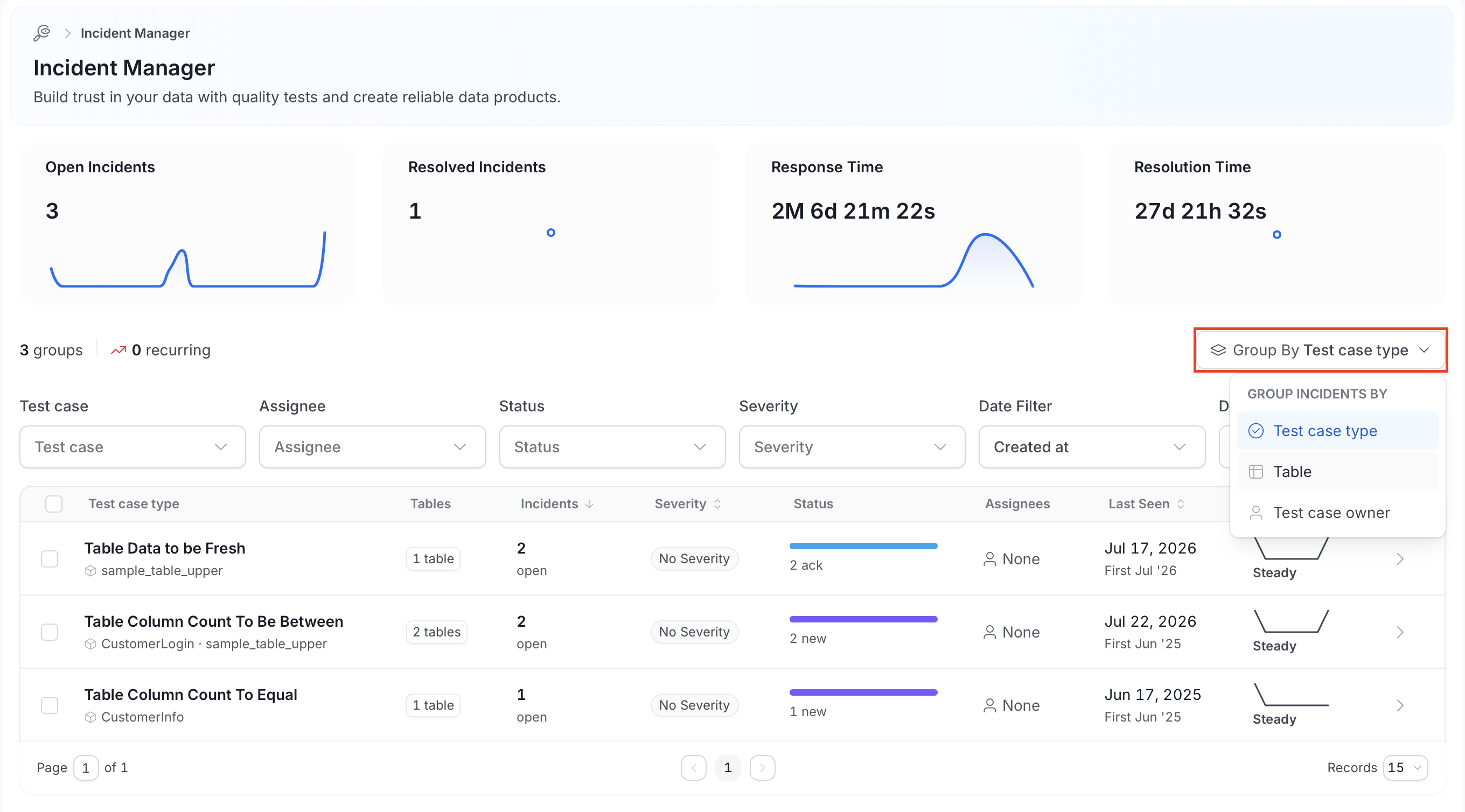1465x812 pixels.
Task: Click the observability home icon in breadcrumb
Action: [x=42, y=33]
